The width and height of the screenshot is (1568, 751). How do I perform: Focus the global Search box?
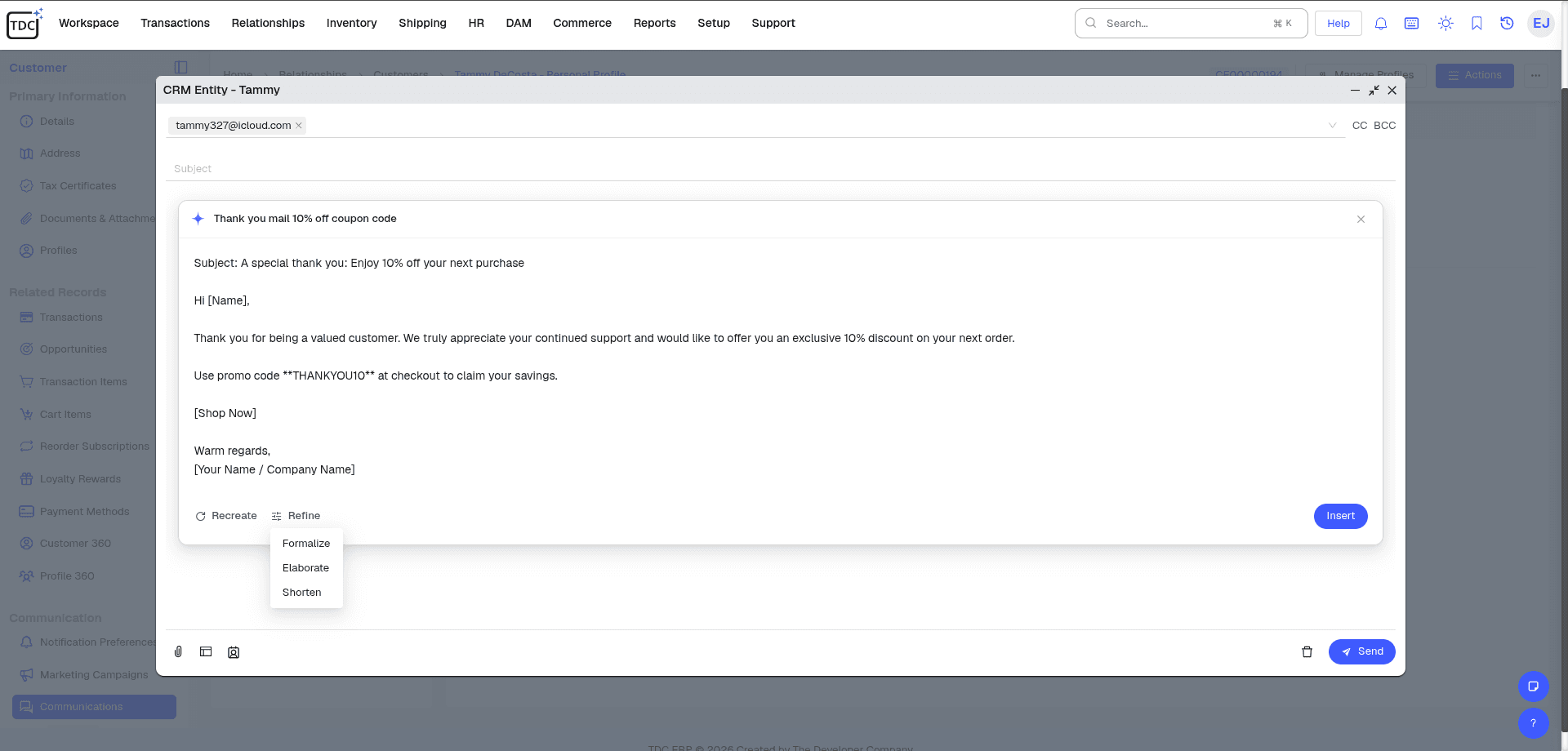[1191, 24]
